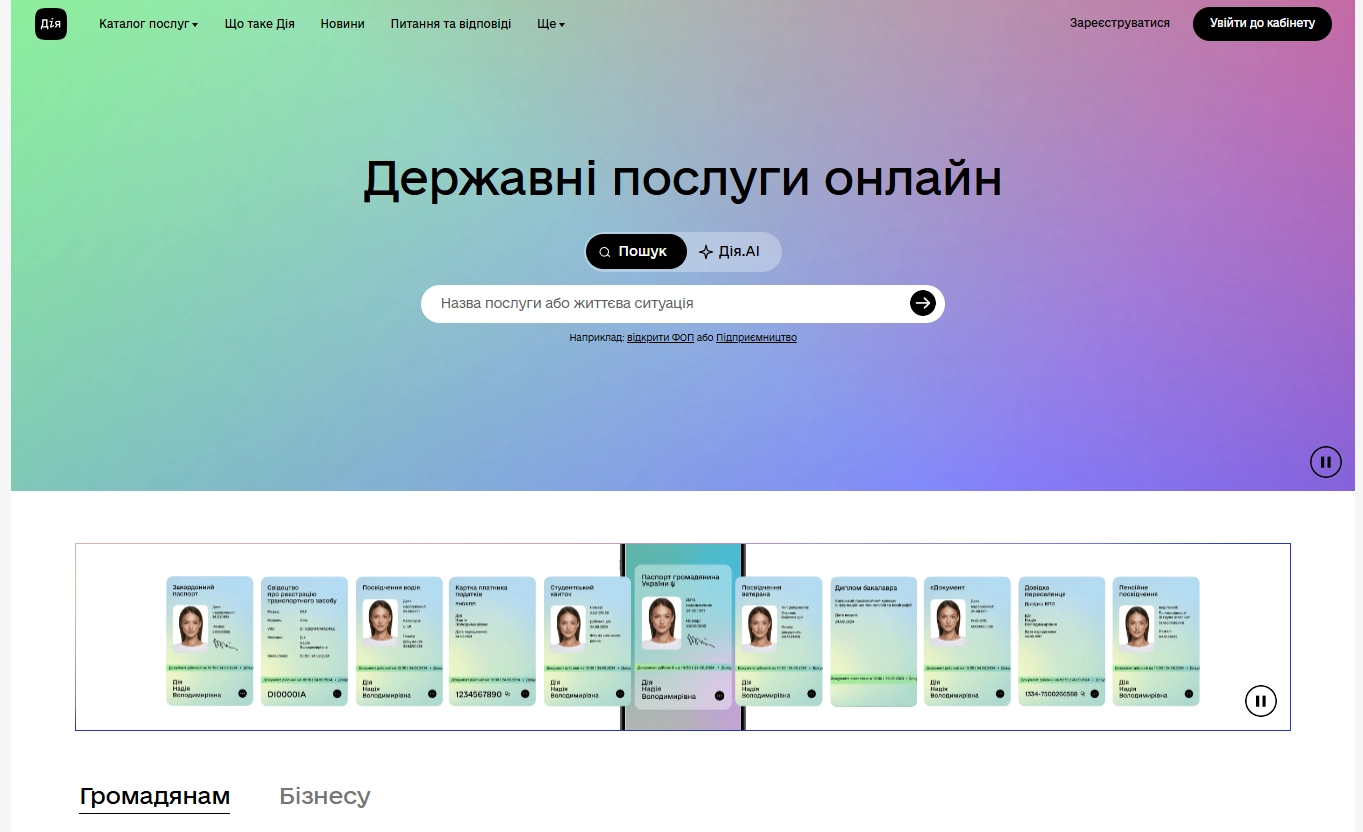Submit search with the black arrow button

click(x=923, y=303)
